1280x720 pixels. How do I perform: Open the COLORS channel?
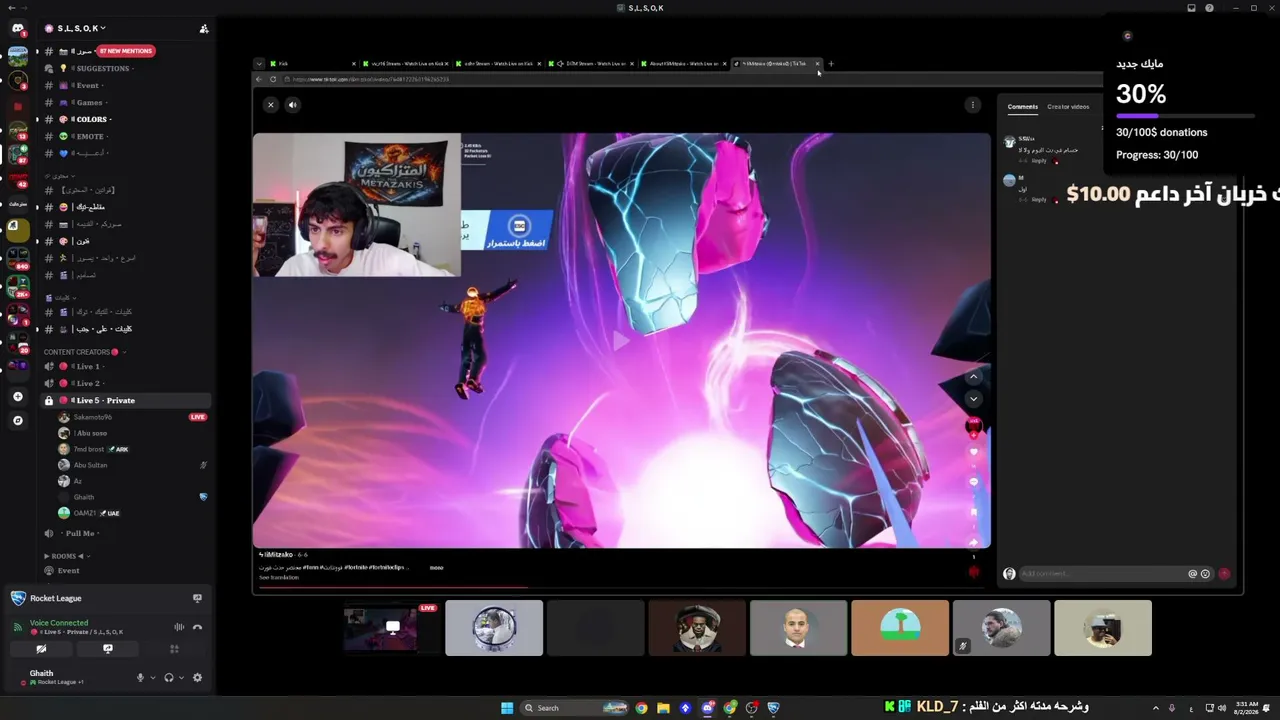pos(125,119)
